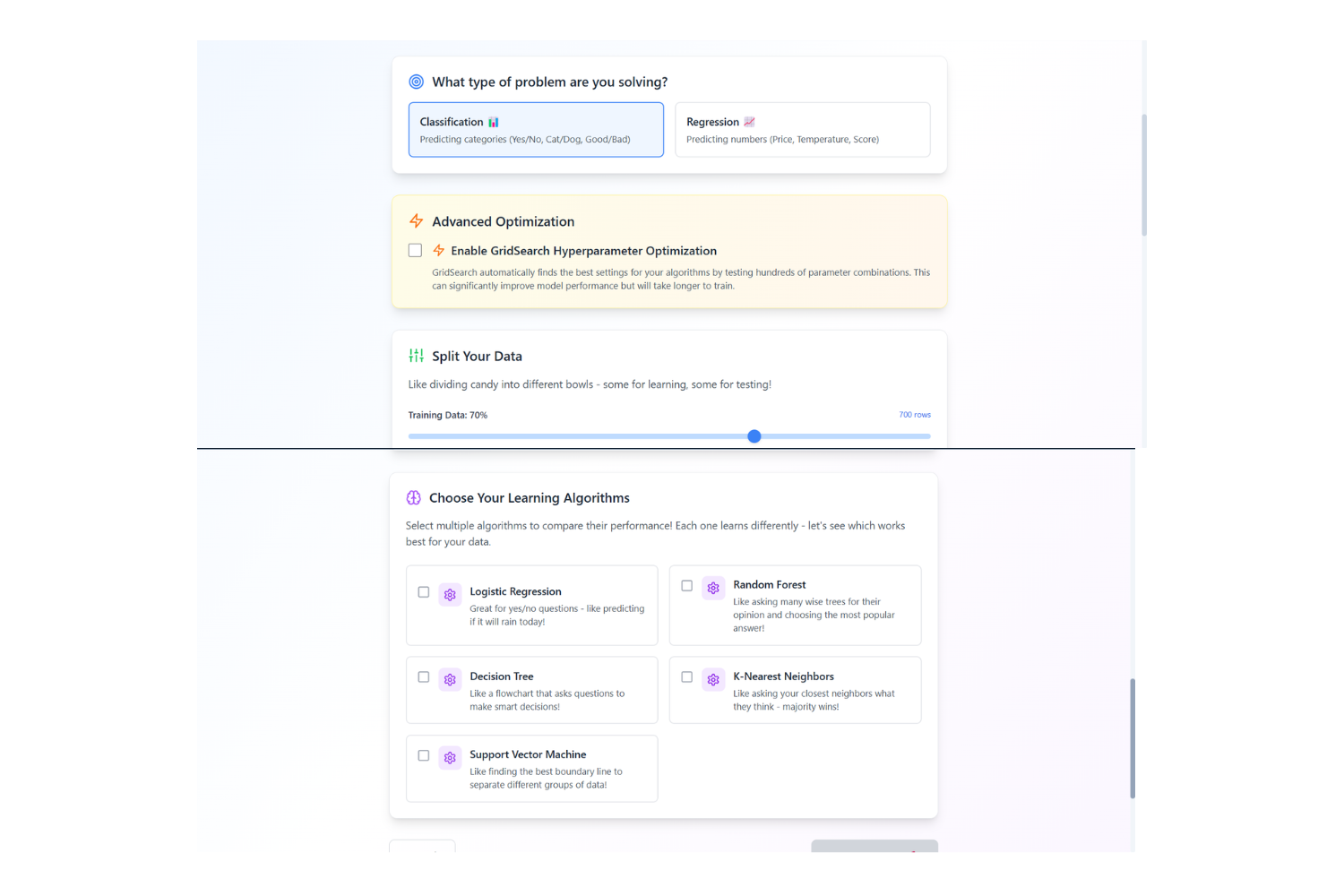Screen dimensions: 1344x896
Task: Click the gear icon for Logistic Regression
Action: click(x=450, y=595)
